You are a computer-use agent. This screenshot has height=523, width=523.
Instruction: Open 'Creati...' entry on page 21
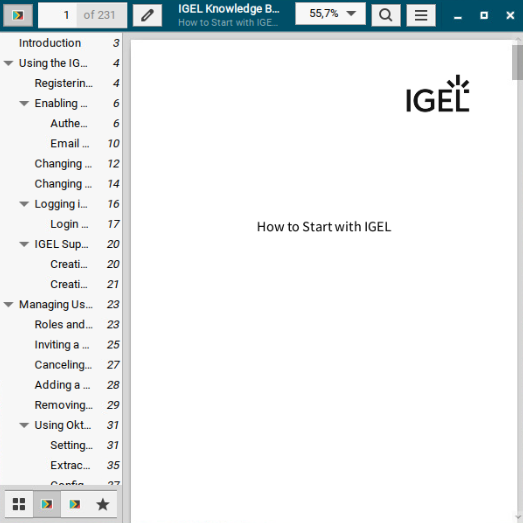coord(69,284)
